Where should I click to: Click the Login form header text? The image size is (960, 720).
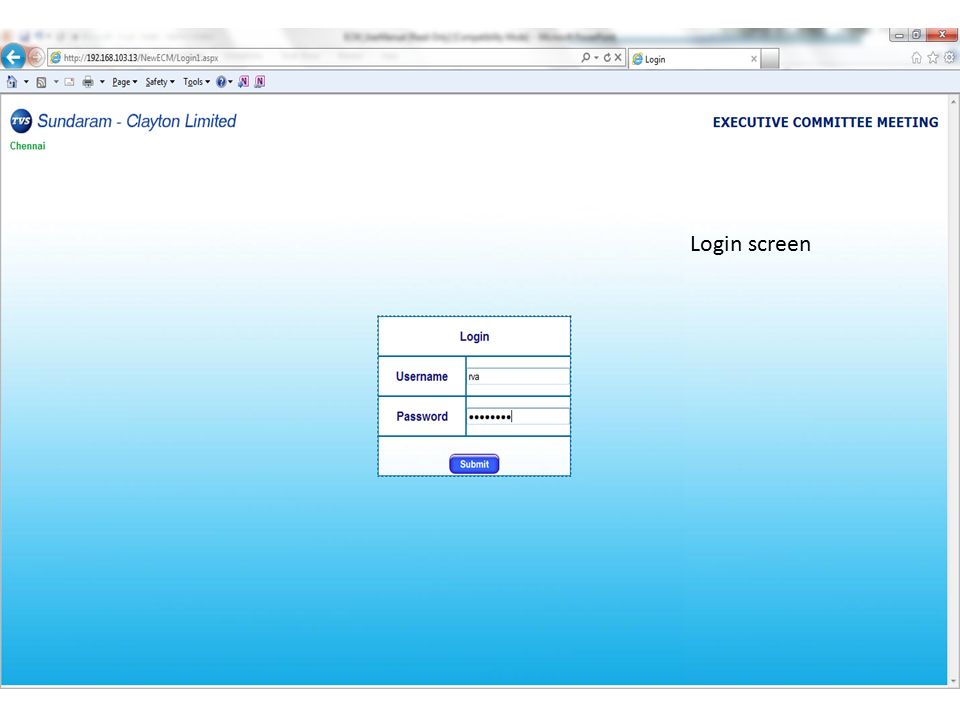pos(474,337)
